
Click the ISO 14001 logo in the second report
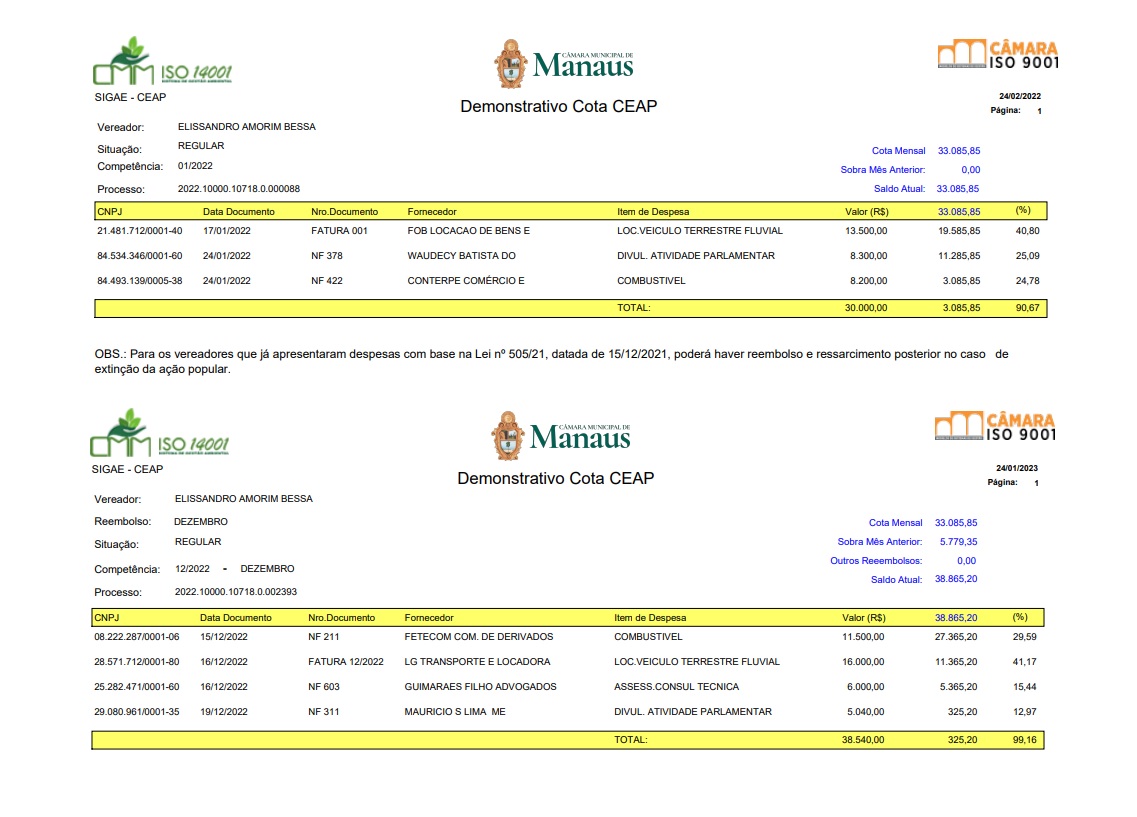(160, 433)
